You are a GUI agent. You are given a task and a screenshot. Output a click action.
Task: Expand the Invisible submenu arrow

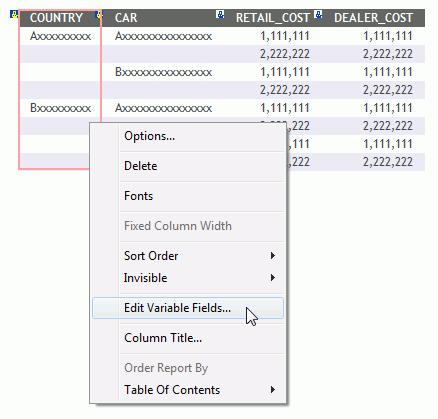(x=273, y=277)
